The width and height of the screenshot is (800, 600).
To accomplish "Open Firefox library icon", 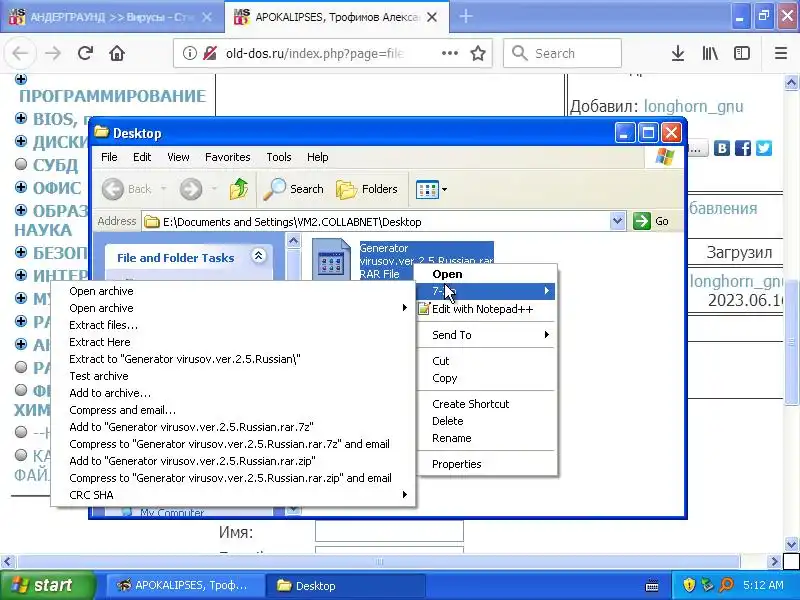I will pos(710,53).
